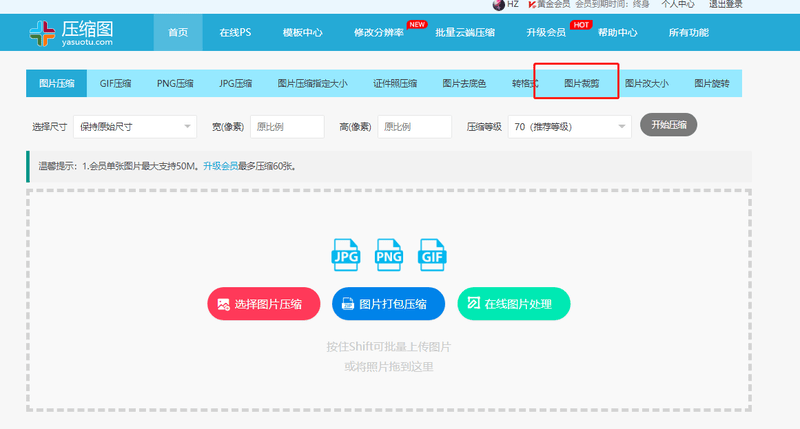
Task: Click the PNG file format icon
Action: (388, 254)
